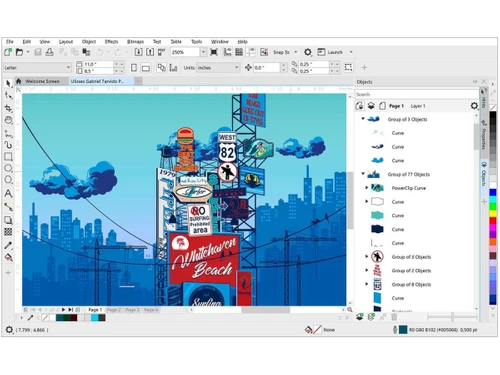Expand the PowerClip Curve item
The width and height of the screenshot is (500, 375).
pyautogui.click(x=366, y=188)
